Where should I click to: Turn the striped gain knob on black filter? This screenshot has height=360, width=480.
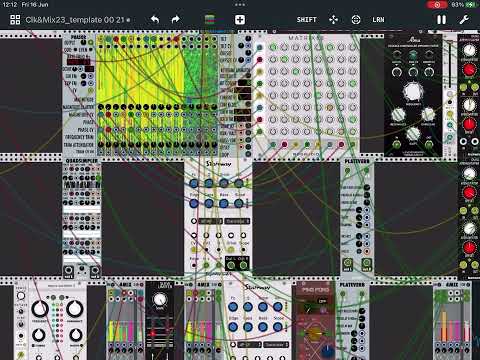point(413,133)
